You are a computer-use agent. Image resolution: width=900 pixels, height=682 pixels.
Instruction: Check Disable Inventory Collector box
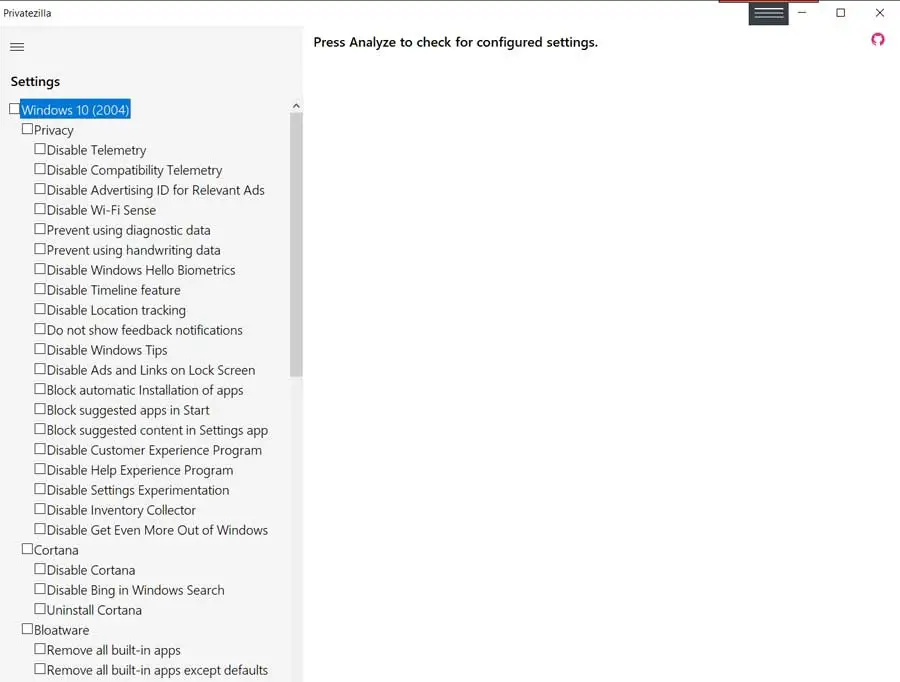coord(40,509)
